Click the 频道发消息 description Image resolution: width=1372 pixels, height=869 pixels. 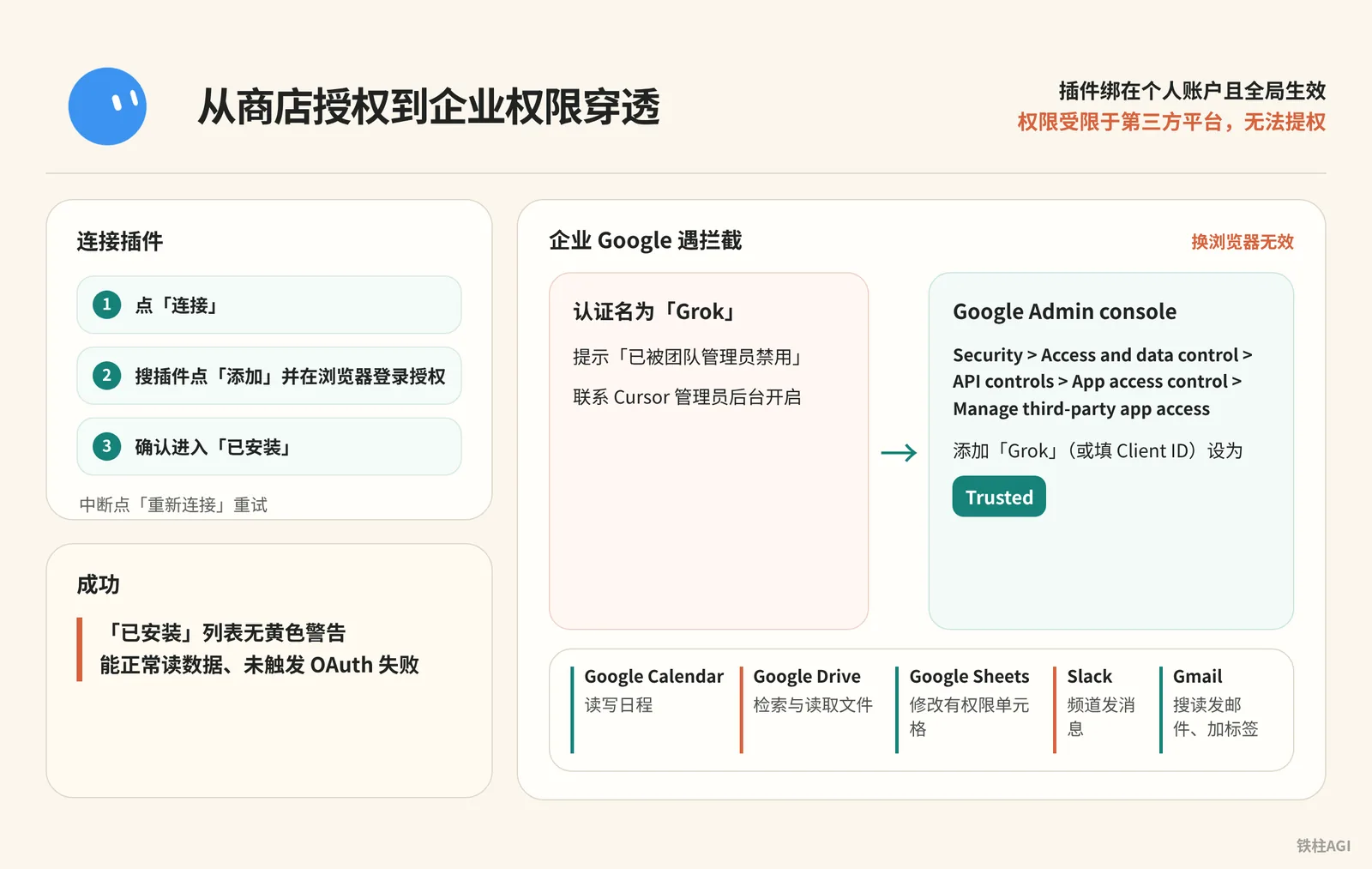coord(1101,717)
